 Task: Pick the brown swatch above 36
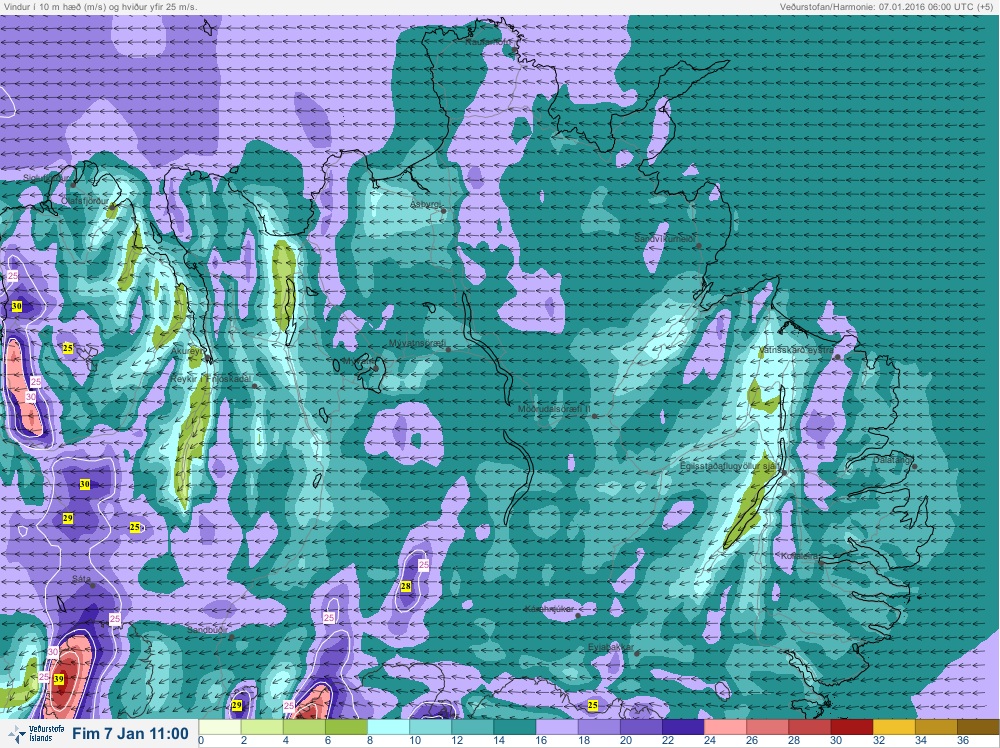(978, 727)
